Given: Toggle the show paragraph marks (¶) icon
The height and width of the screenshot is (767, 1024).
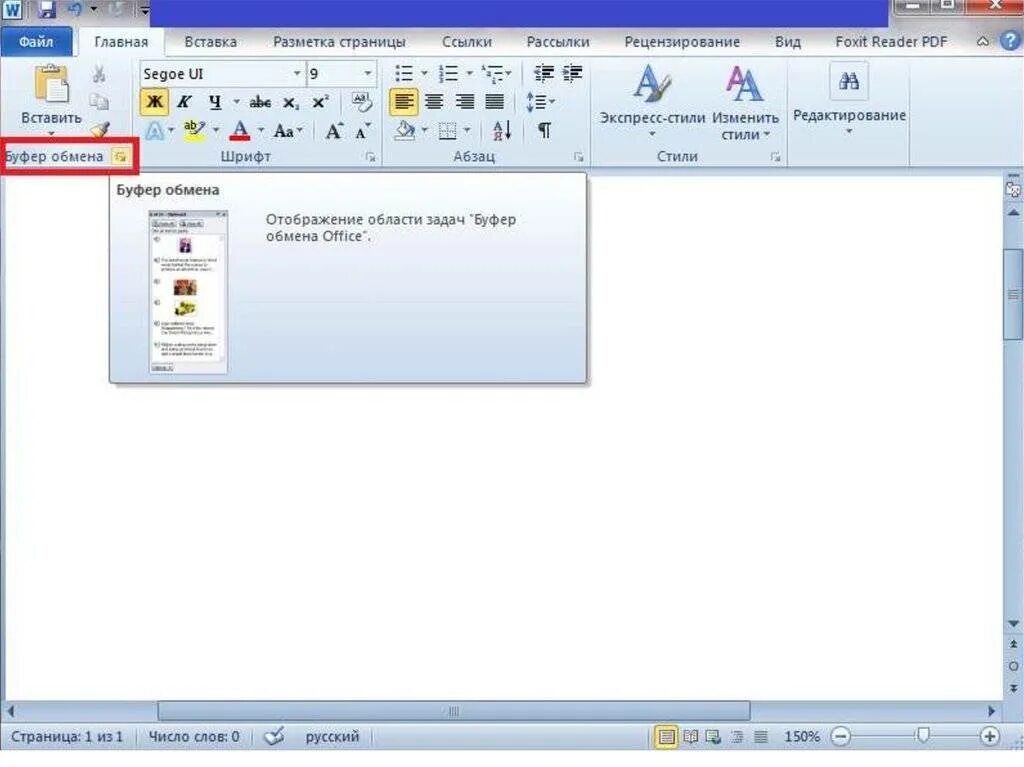Looking at the screenshot, I should (x=544, y=131).
